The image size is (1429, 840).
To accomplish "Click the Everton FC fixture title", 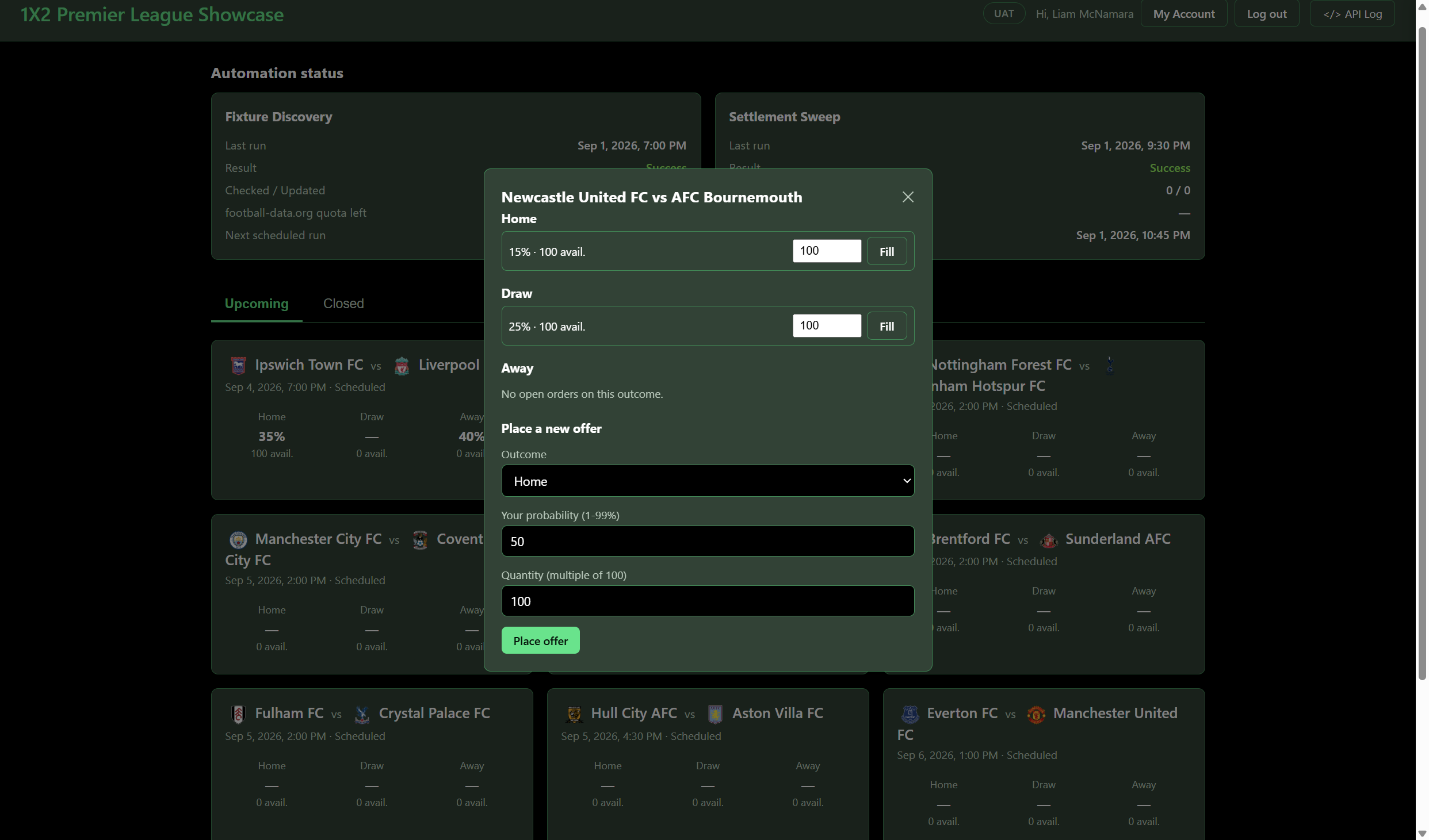I will point(1037,724).
